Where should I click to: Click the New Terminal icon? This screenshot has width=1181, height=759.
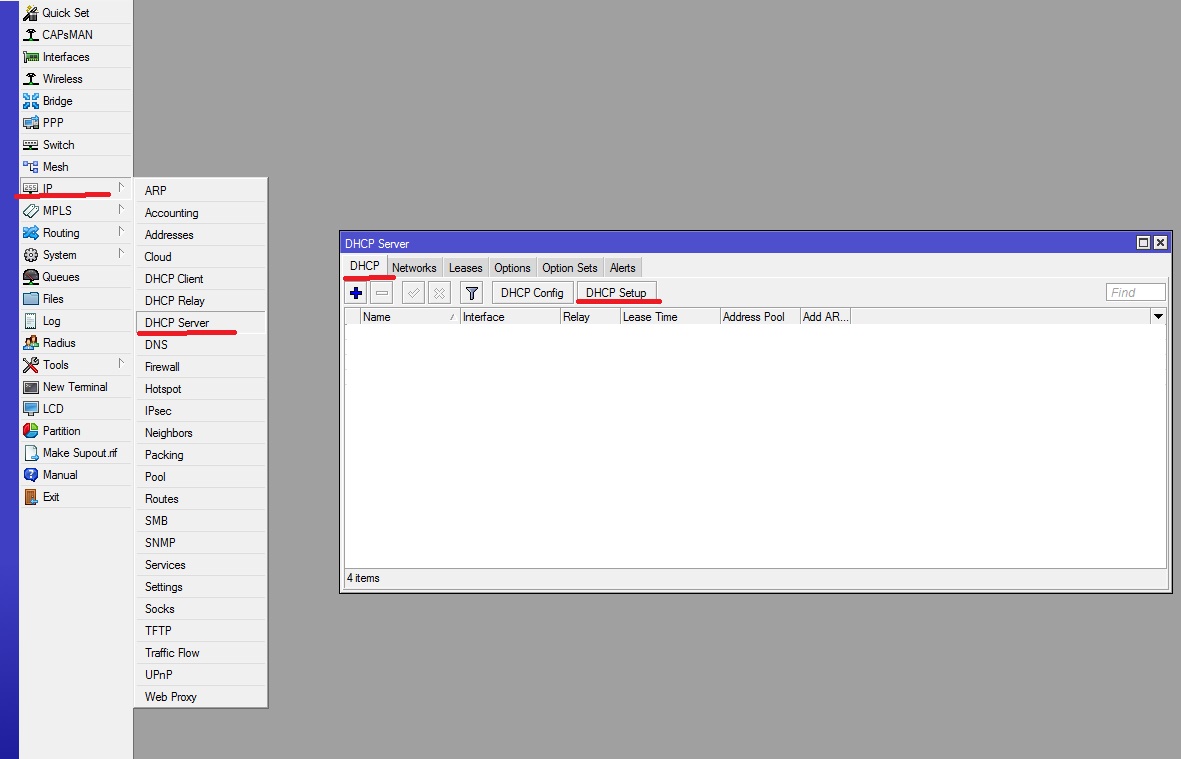[x=31, y=387]
